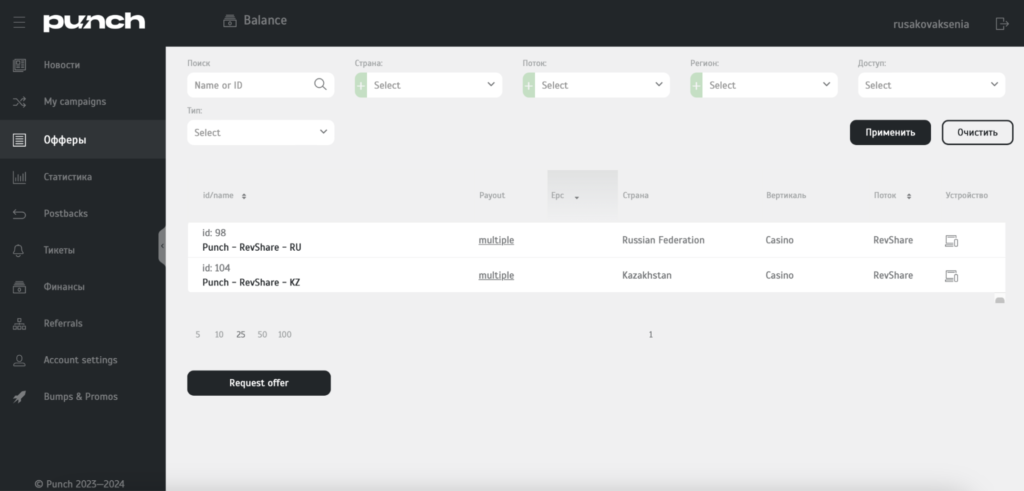Click Russian Federation country cell
1024x491 pixels.
tap(664, 240)
